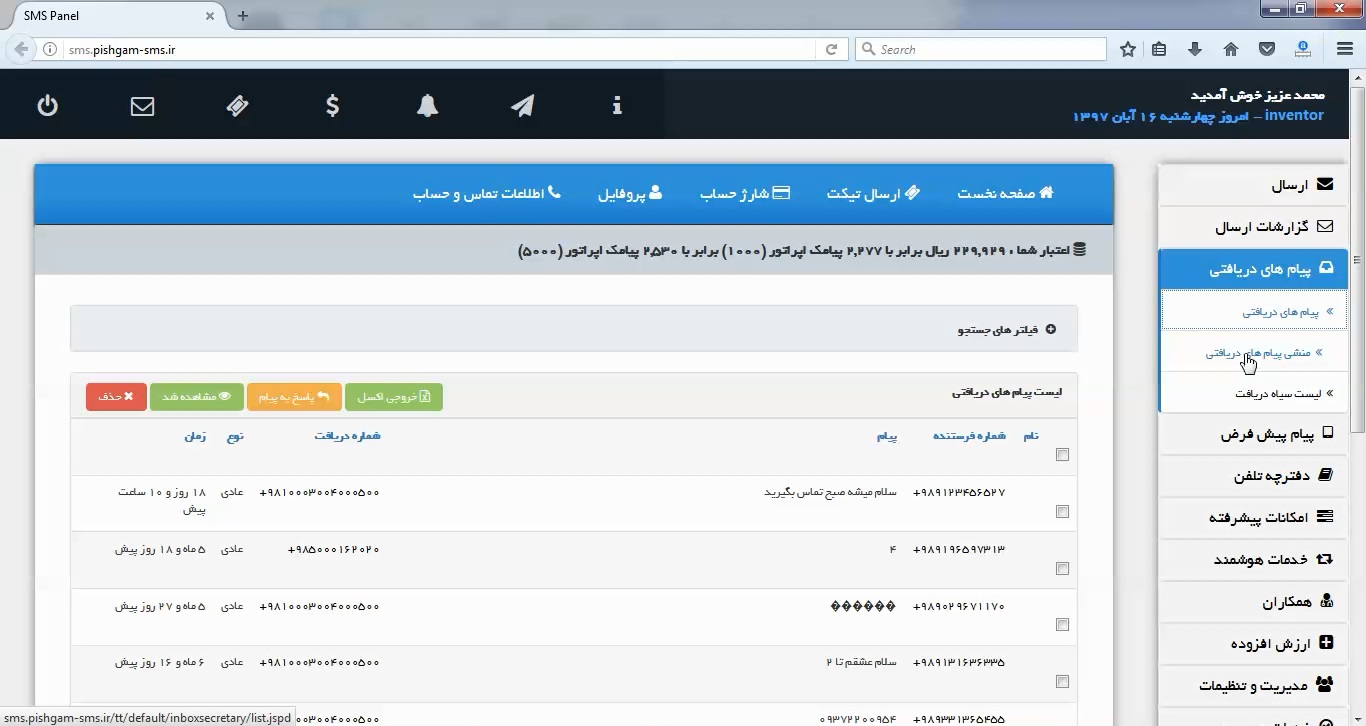The image size is (1366, 726).
Task: Click the ticket icon in dark header
Action: point(237,105)
